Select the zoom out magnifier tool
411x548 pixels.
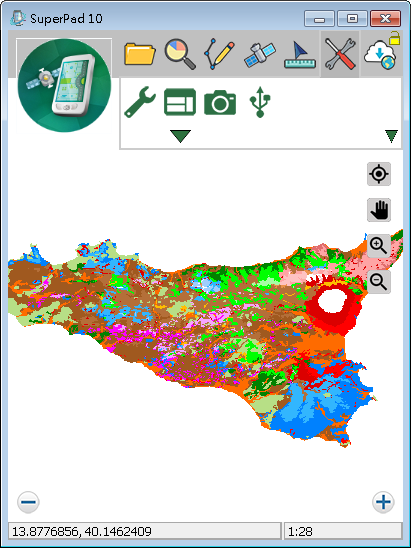pyautogui.click(x=379, y=282)
